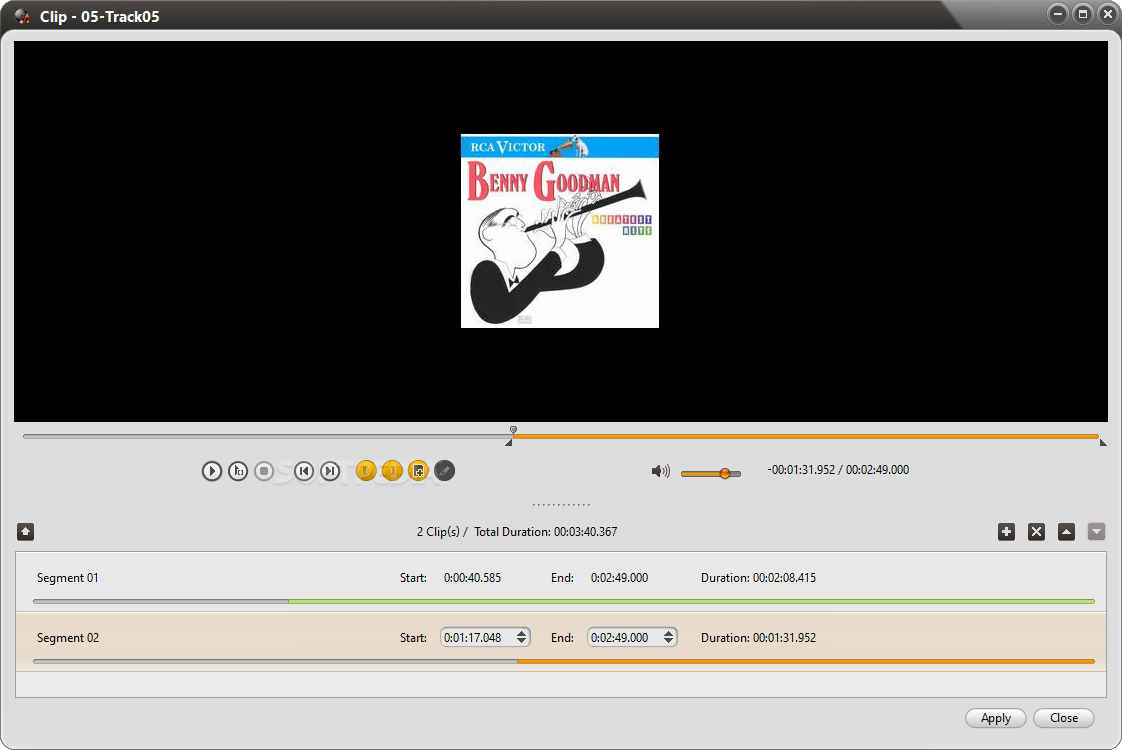Click the dark edit pencil icon

click(x=444, y=471)
